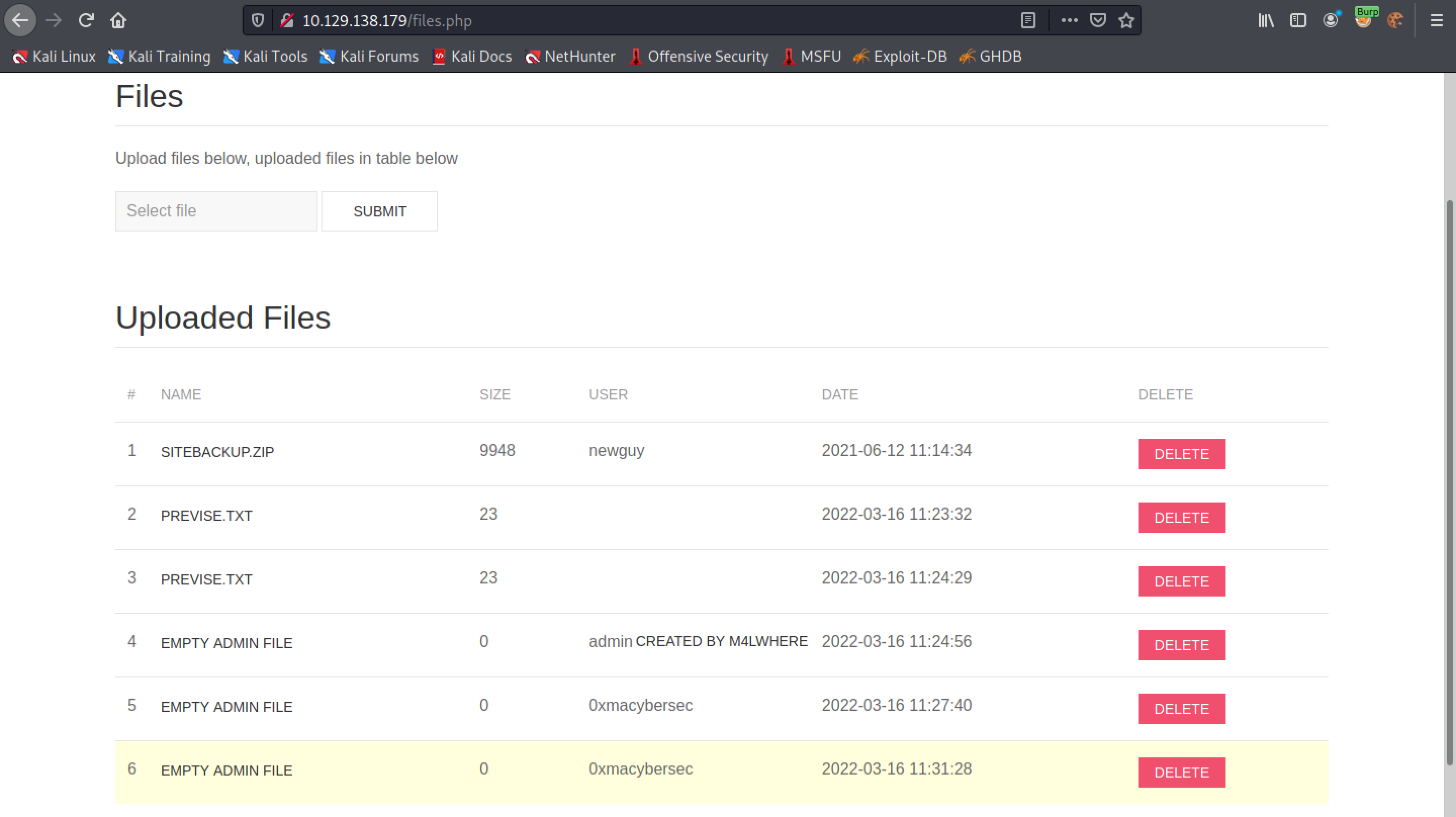Delete PREVISE.TXT in row 2
Viewport: 1456px width, 817px height.
(1181, 517)
